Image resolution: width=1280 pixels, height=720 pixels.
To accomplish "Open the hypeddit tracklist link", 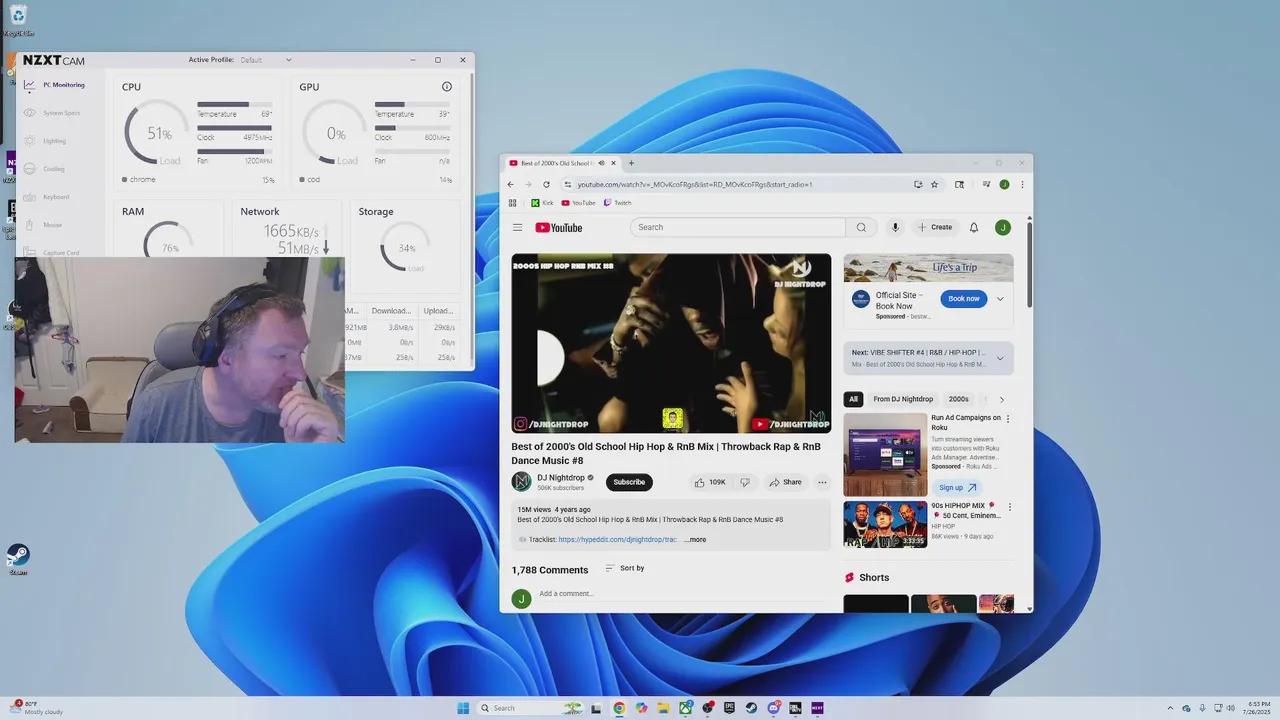I will tap(617, 539).
